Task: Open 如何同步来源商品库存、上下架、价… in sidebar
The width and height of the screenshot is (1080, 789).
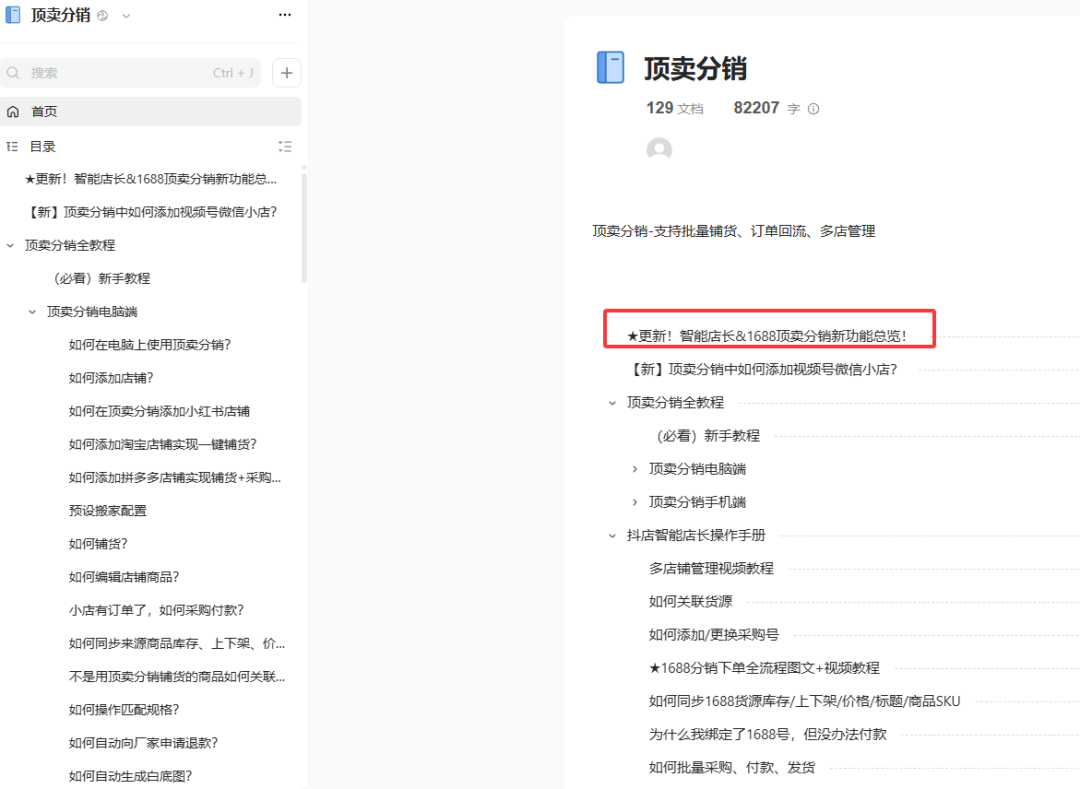Action: (x=176, y=644)
